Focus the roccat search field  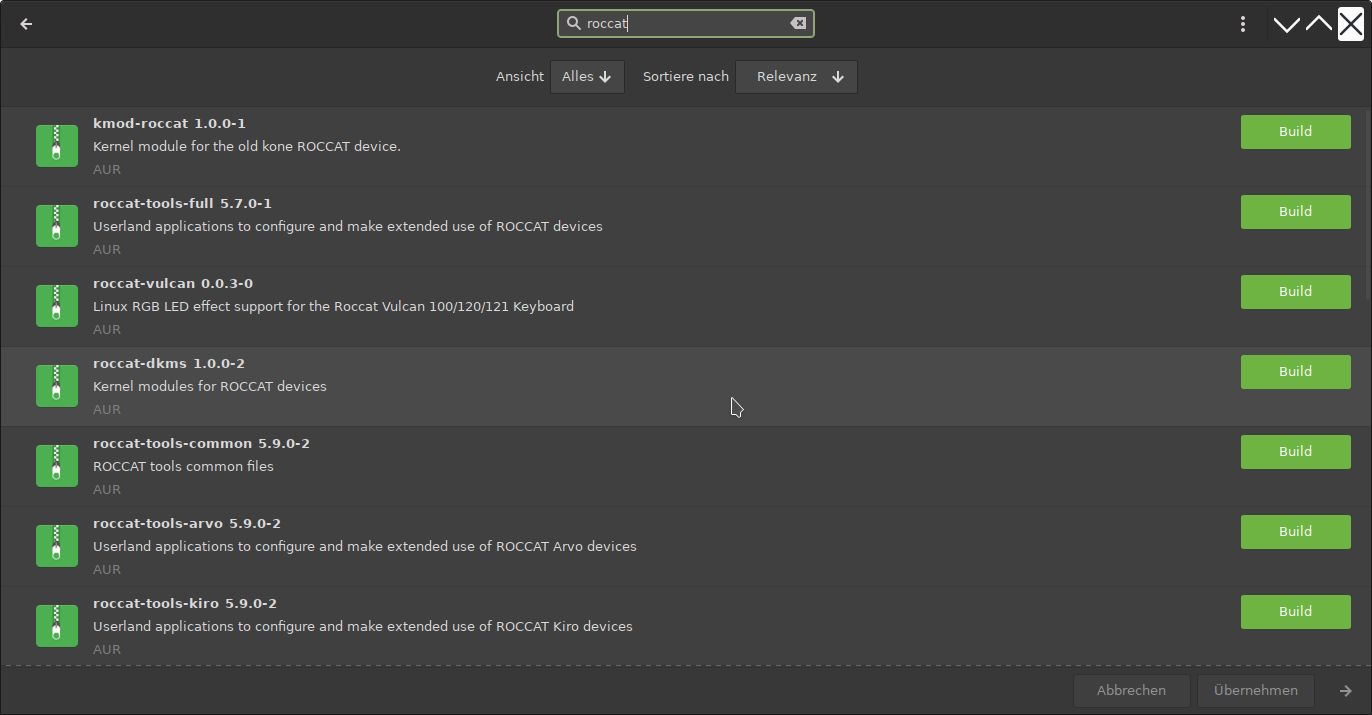coord(686,23)
